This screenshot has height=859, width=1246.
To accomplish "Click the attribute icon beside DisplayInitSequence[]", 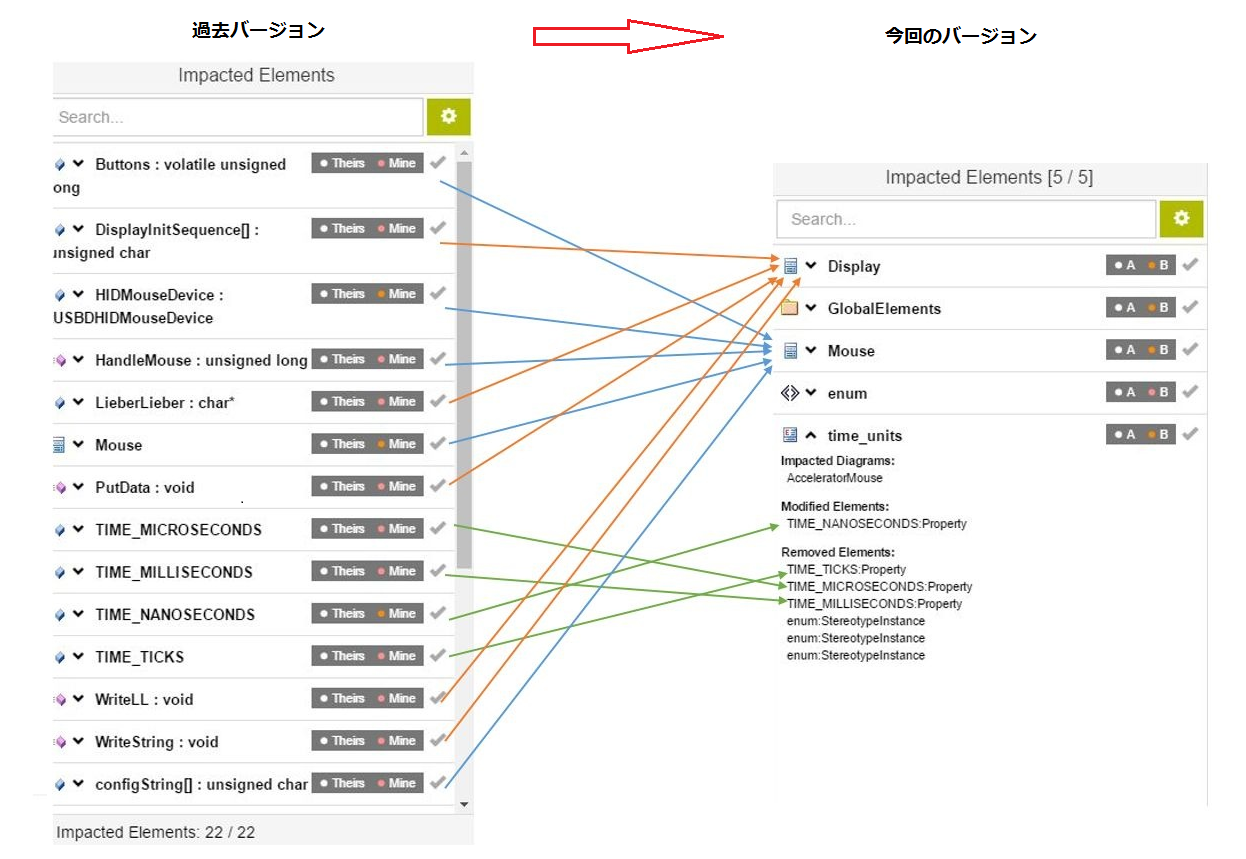I will pos(60,229).
